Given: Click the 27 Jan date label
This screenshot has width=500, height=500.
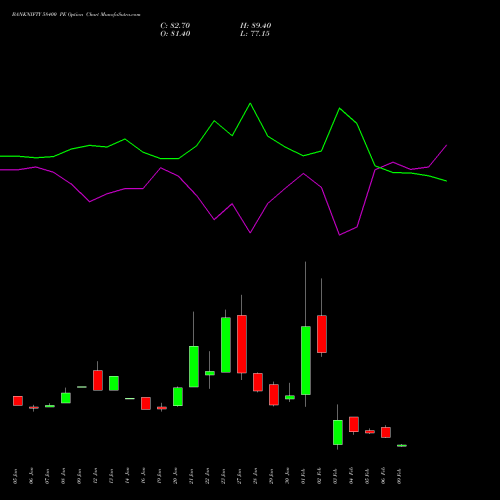Looking at the screenshot, I should 239,476.
